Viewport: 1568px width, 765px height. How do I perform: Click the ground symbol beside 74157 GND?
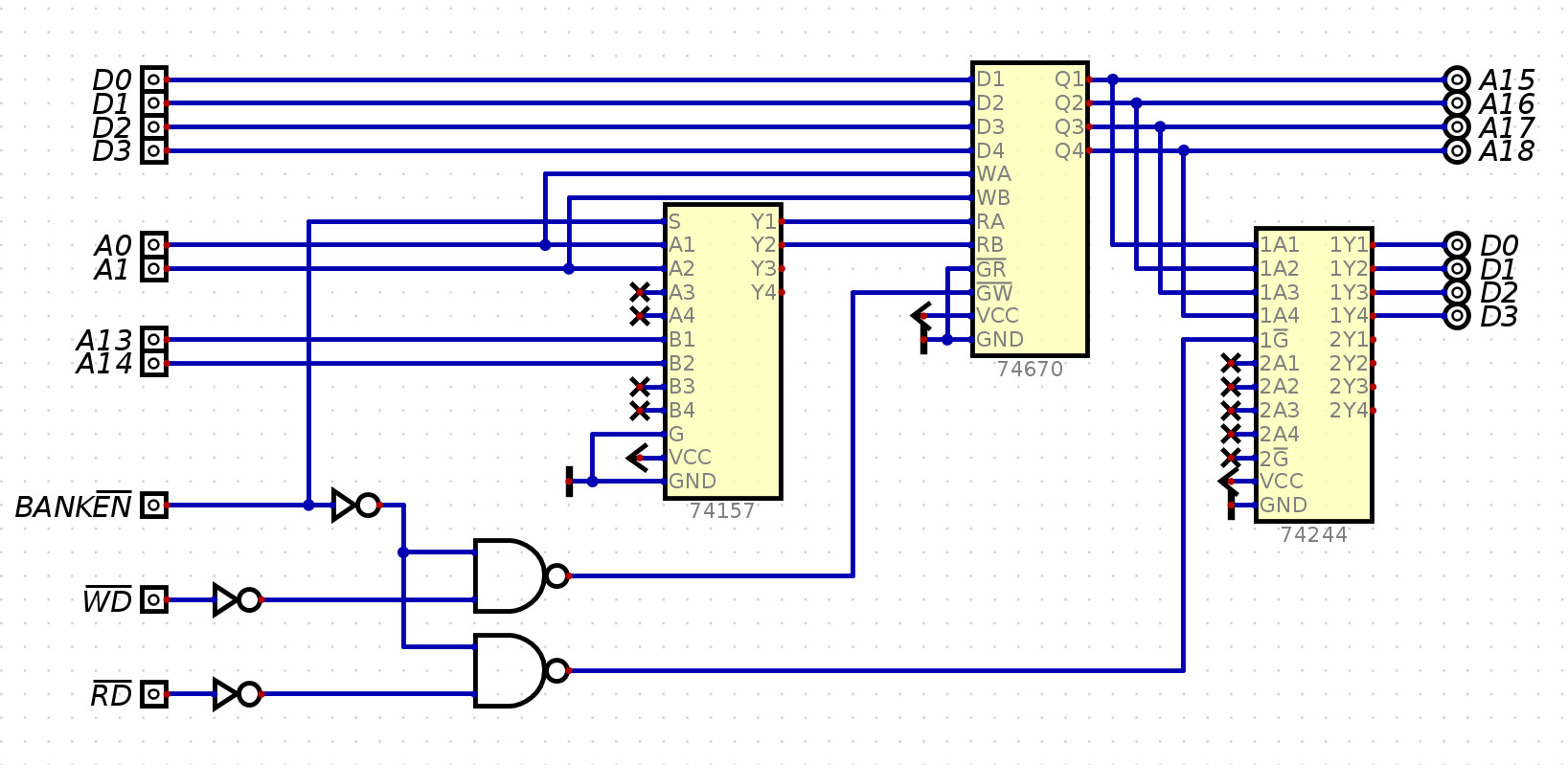point(571,482)
